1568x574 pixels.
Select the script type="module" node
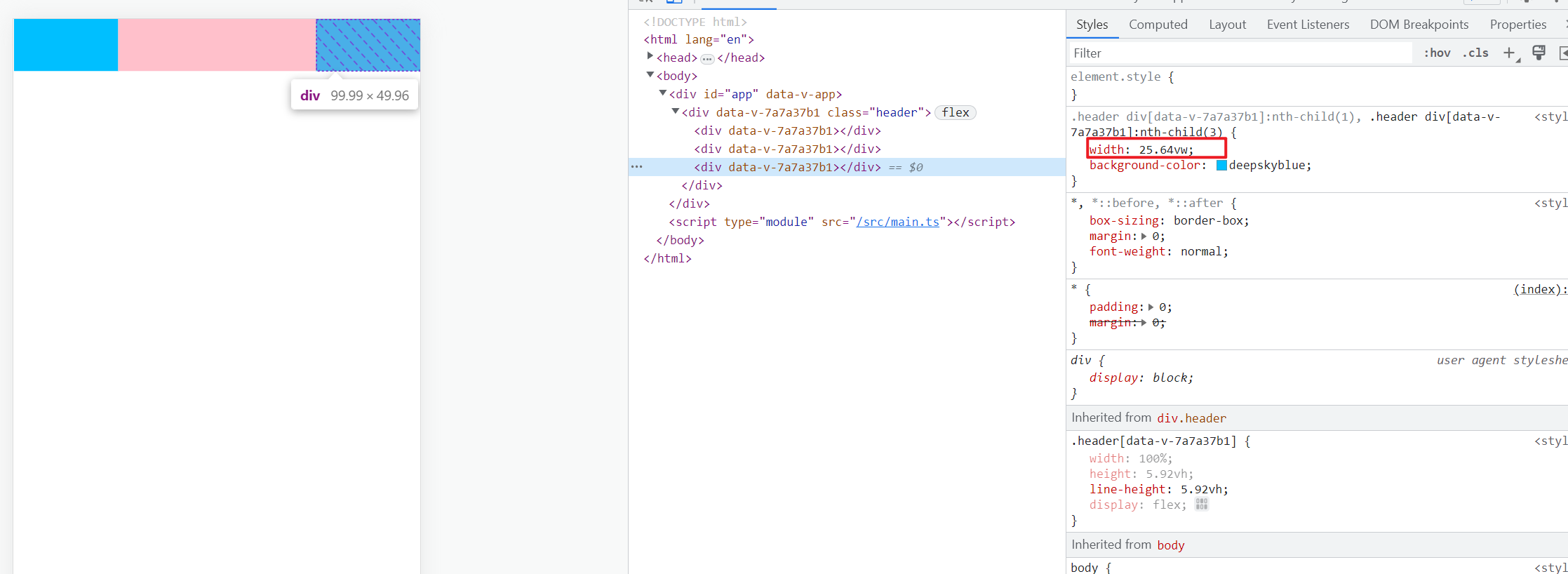click(x=842, y=222)
